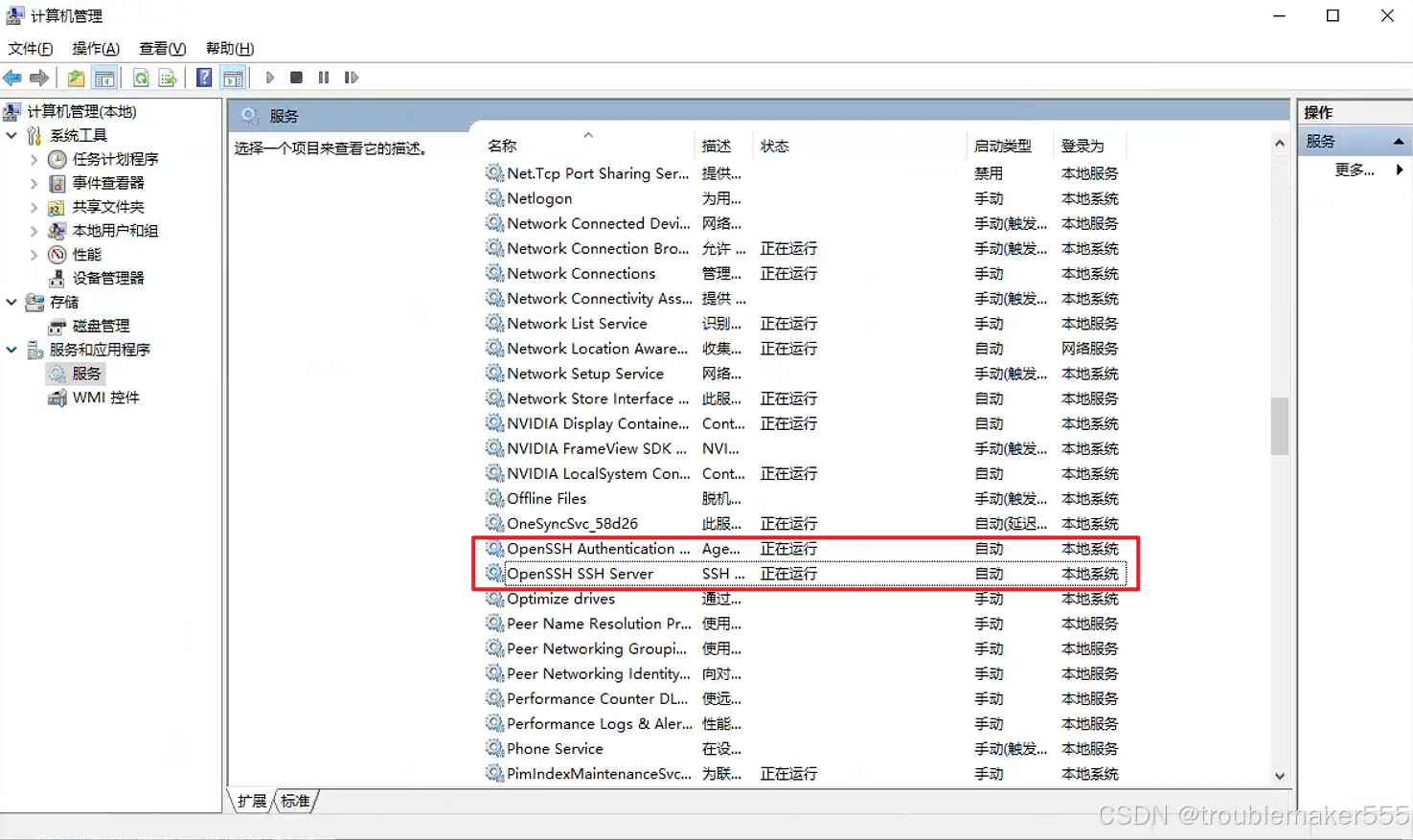
Task: Expand the 性能 node arrow
Action: click(34, 255)
